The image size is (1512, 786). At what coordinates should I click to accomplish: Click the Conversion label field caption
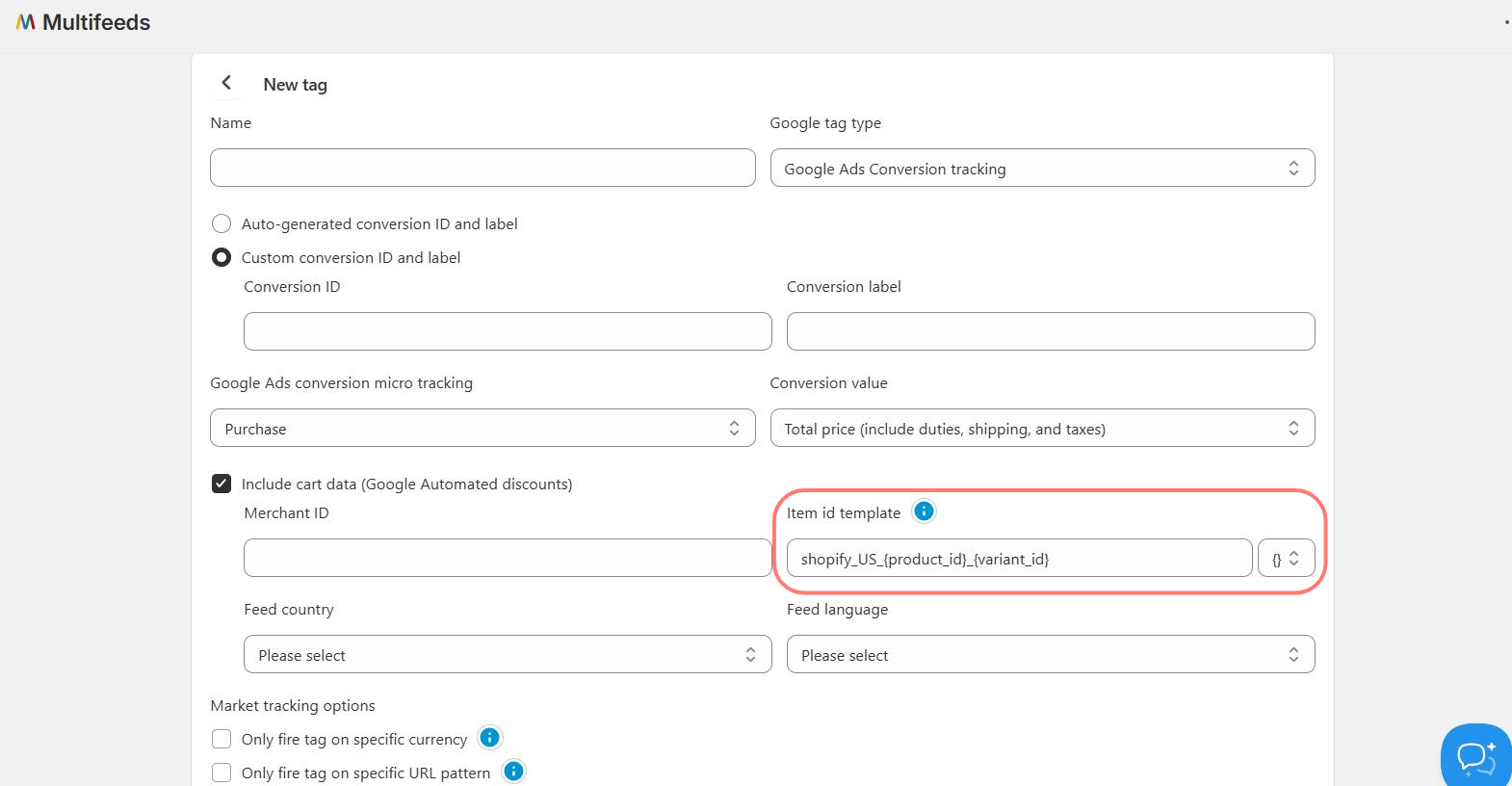(844, 287)
